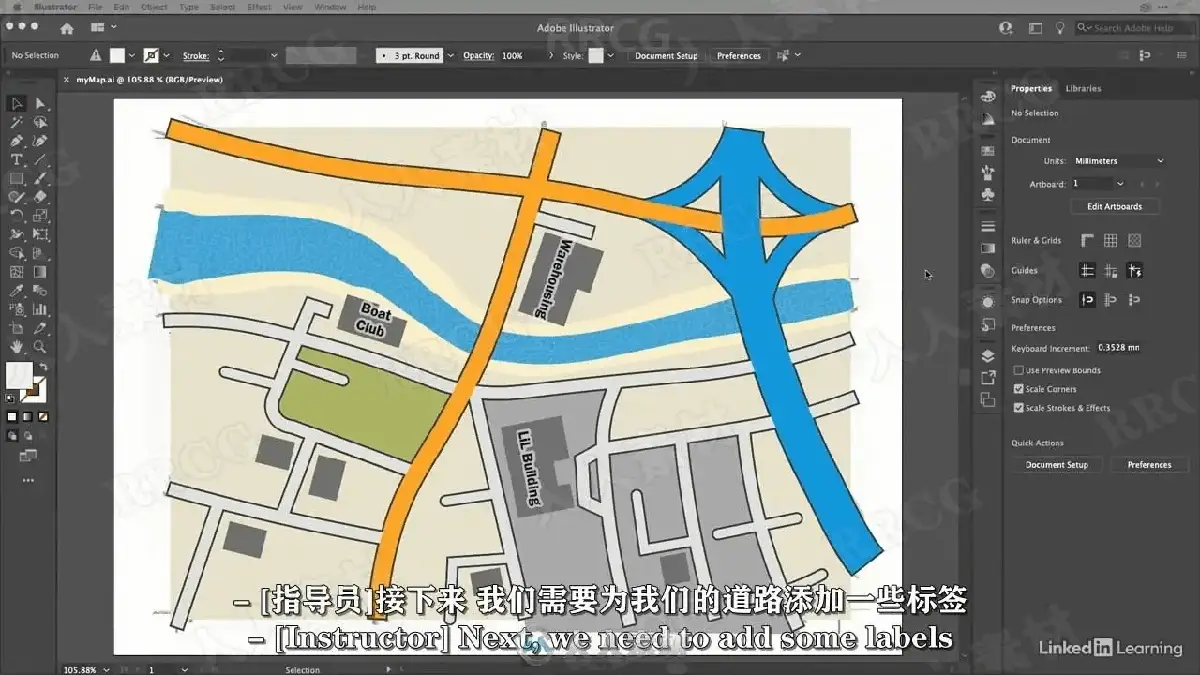Select the Curvature tool
Image resolution: width=1200 pixels, height=675 pixels.
tap(40, 141)
